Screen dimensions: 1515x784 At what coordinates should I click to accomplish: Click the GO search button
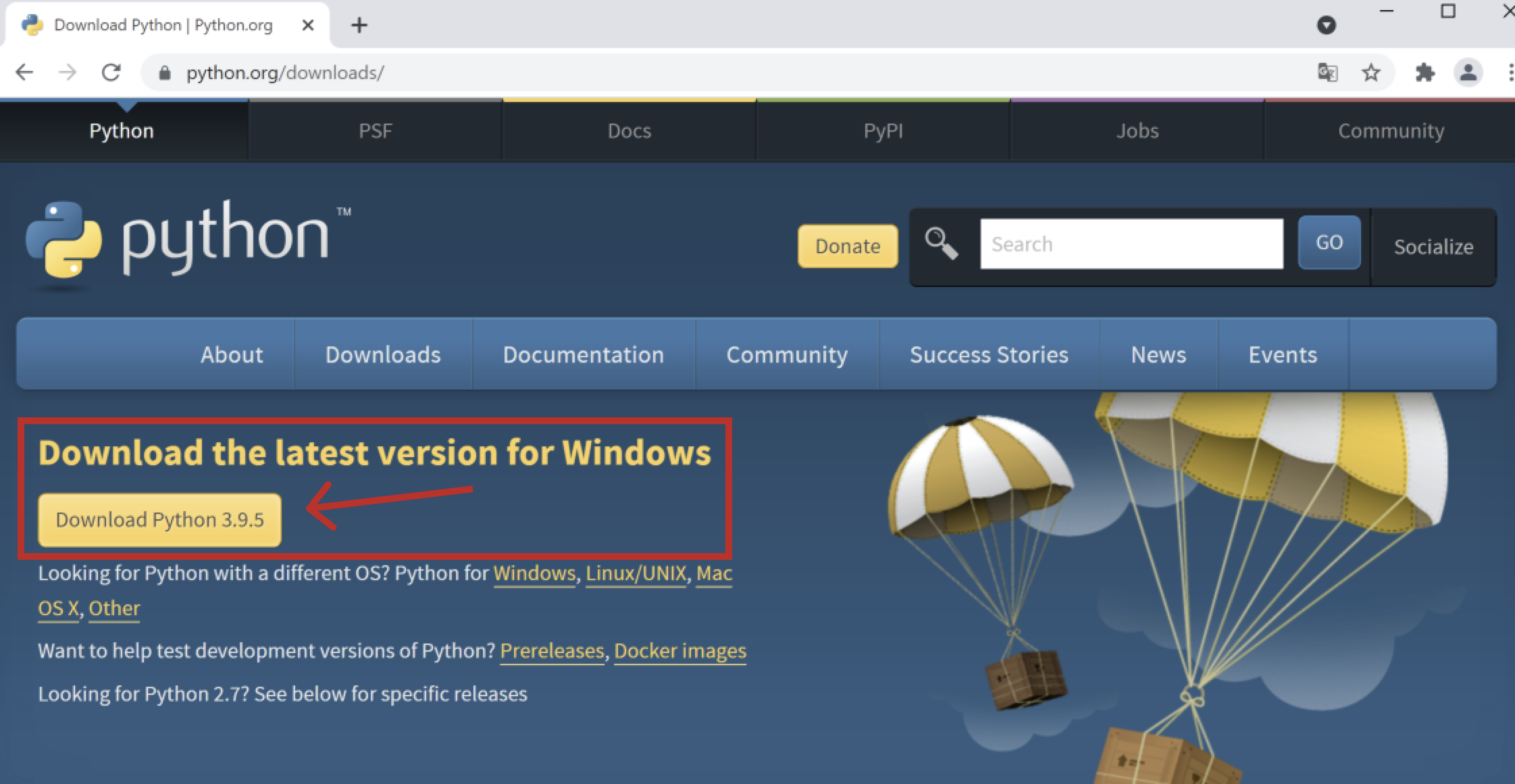(1329, 242)
